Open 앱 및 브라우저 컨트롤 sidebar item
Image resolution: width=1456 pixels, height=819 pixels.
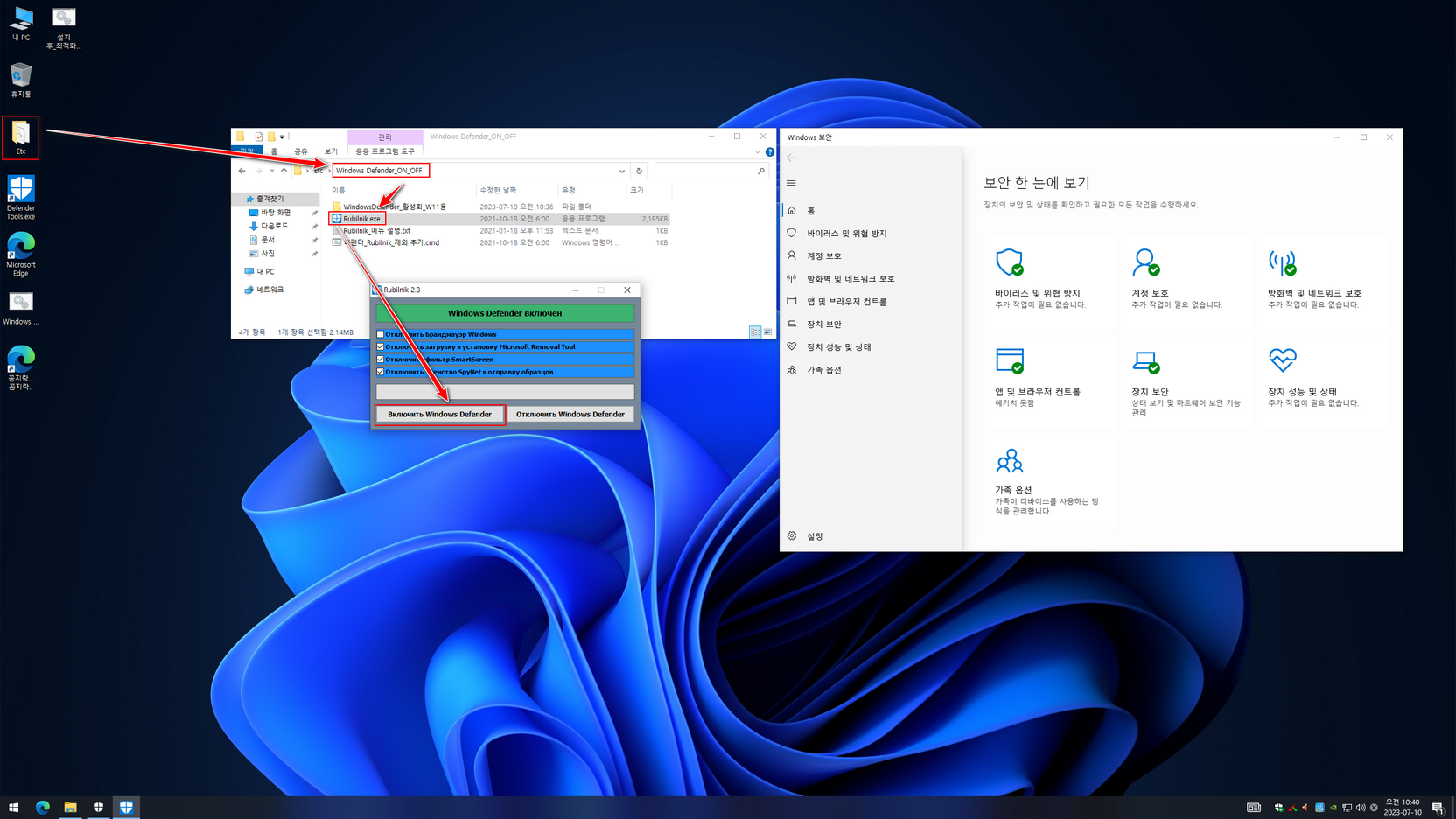point(871,302)
